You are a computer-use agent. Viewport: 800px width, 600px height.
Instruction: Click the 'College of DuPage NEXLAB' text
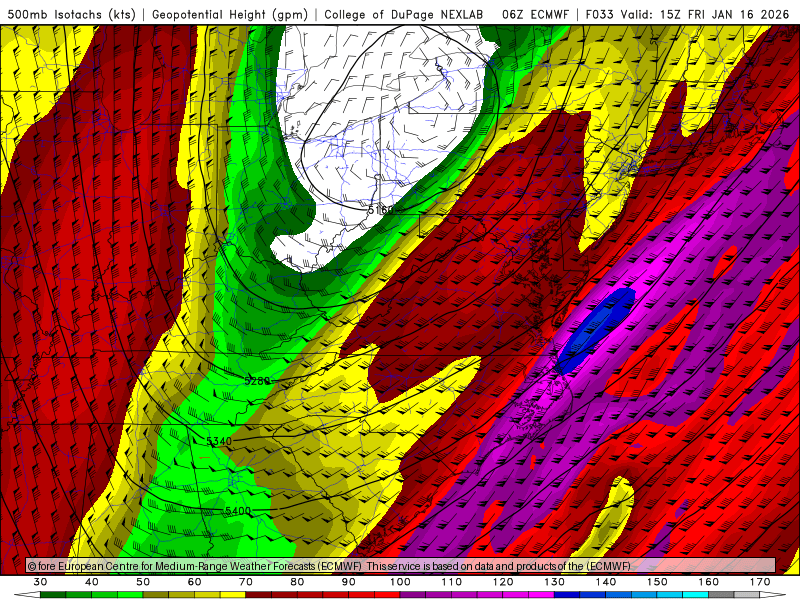404,15
